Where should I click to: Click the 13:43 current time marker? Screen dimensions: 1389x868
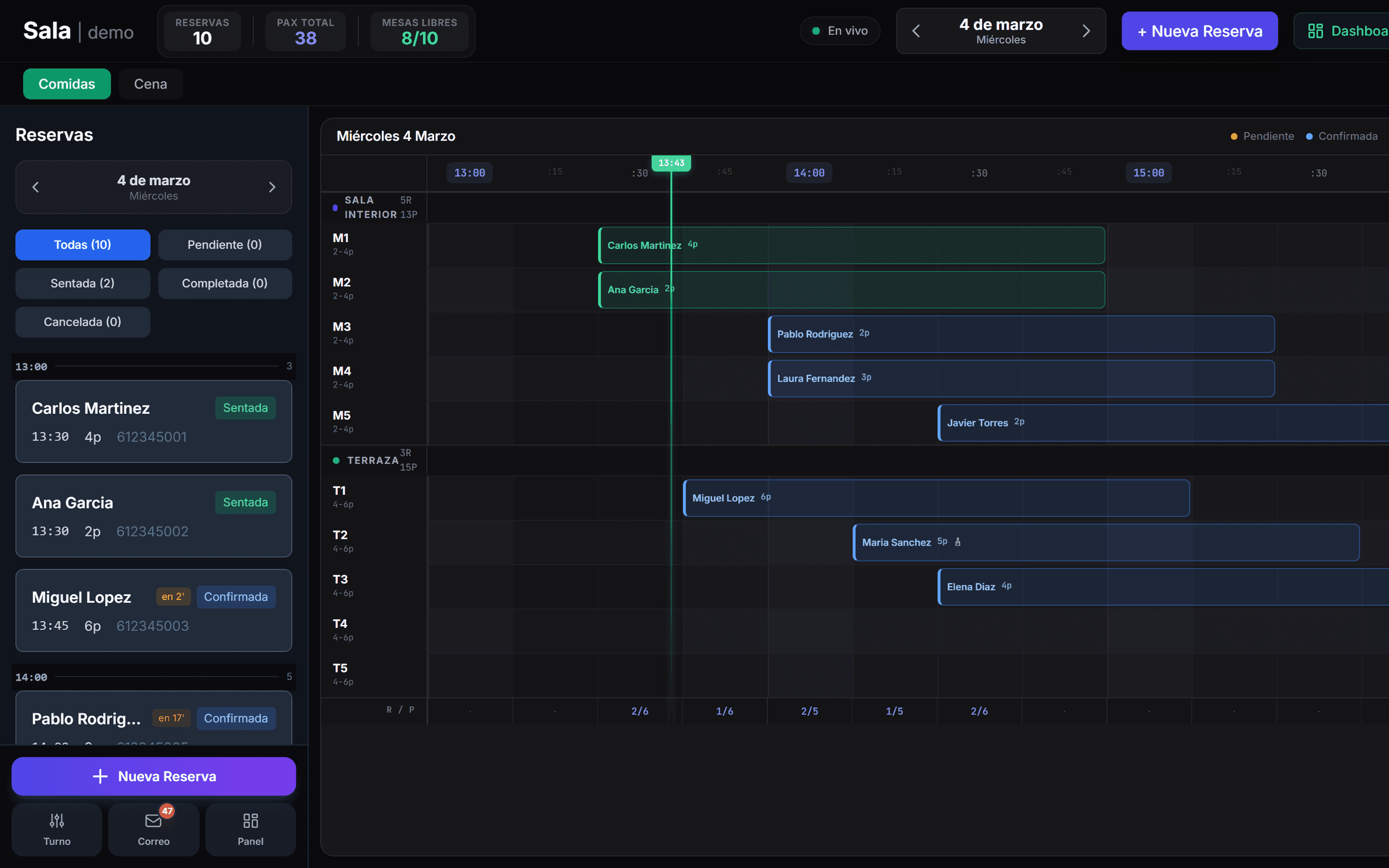[671, 163]
